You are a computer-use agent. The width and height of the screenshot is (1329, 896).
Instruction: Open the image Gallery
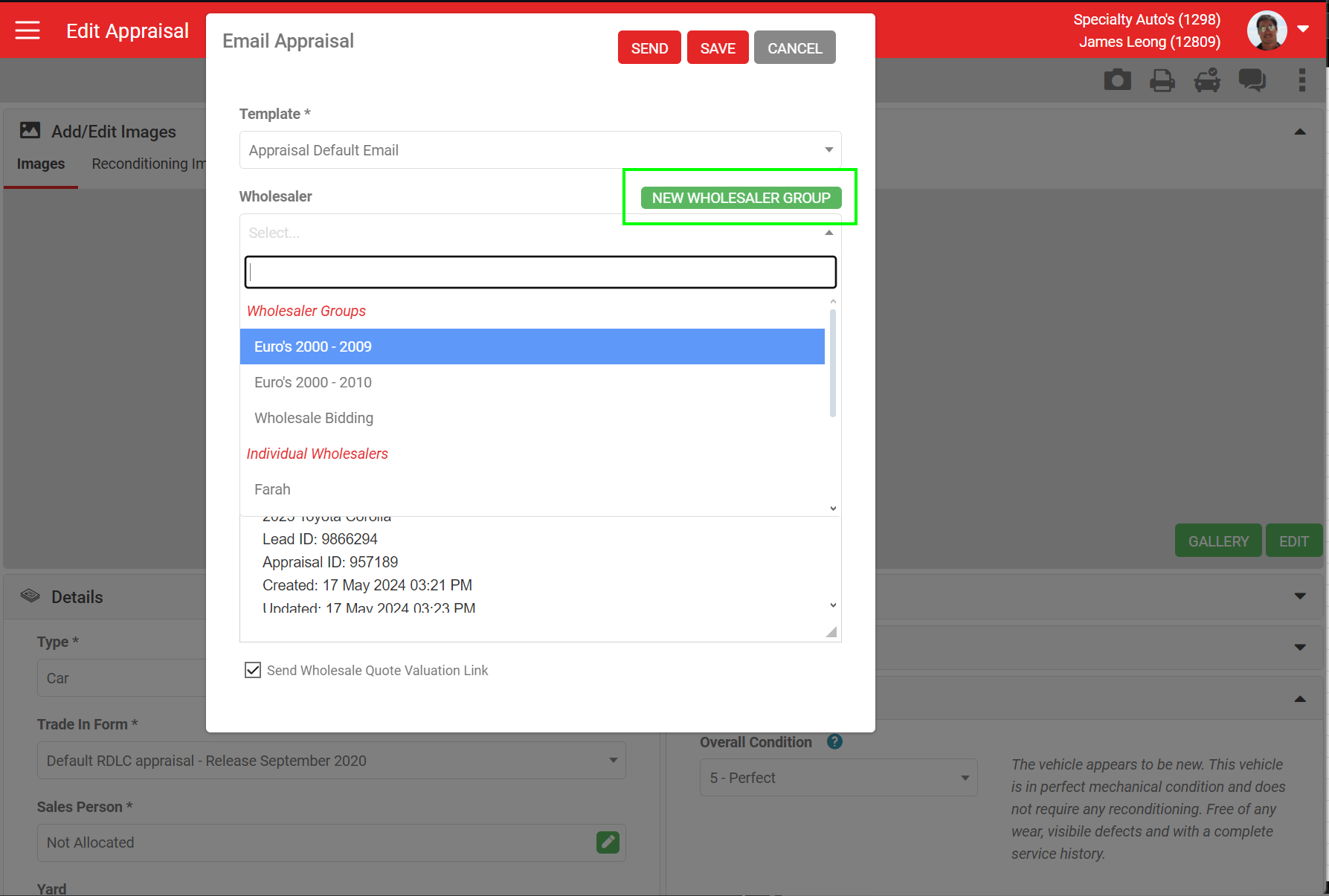click(x=1218, y=541)
